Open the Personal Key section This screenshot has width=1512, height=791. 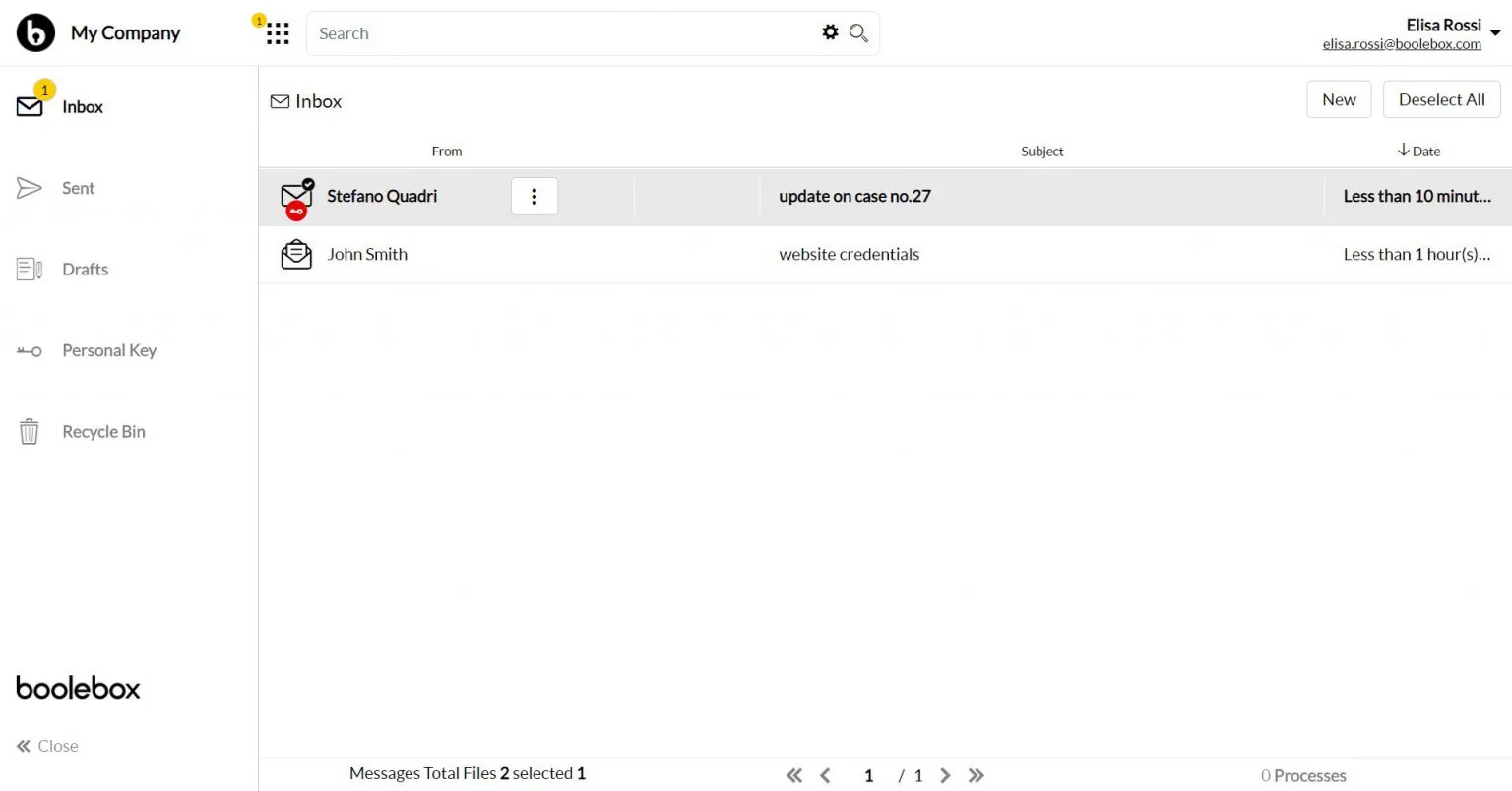tap(109, 350)
